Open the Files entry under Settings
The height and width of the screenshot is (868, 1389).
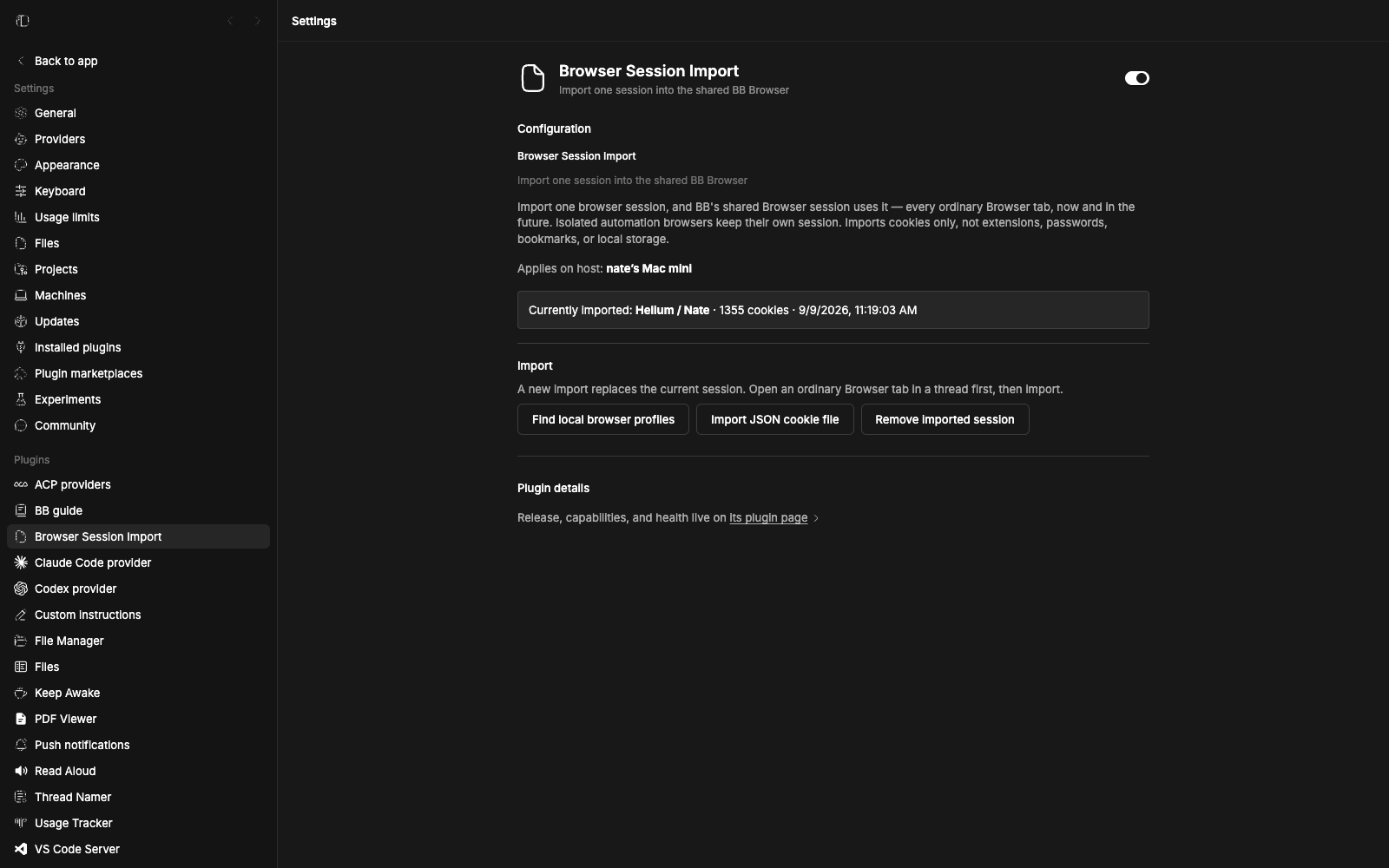click(138, 243)
